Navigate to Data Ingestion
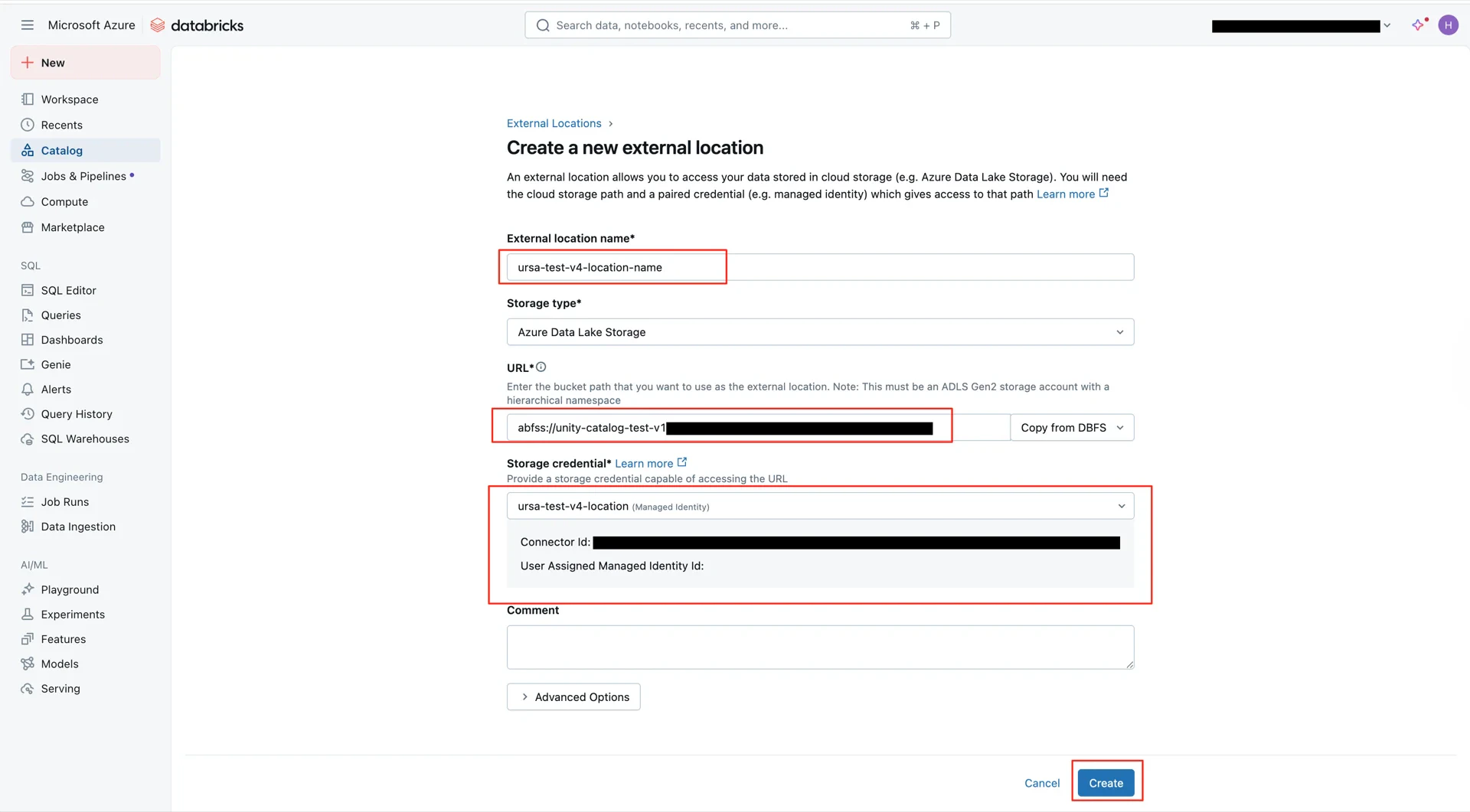 (85, 527)
